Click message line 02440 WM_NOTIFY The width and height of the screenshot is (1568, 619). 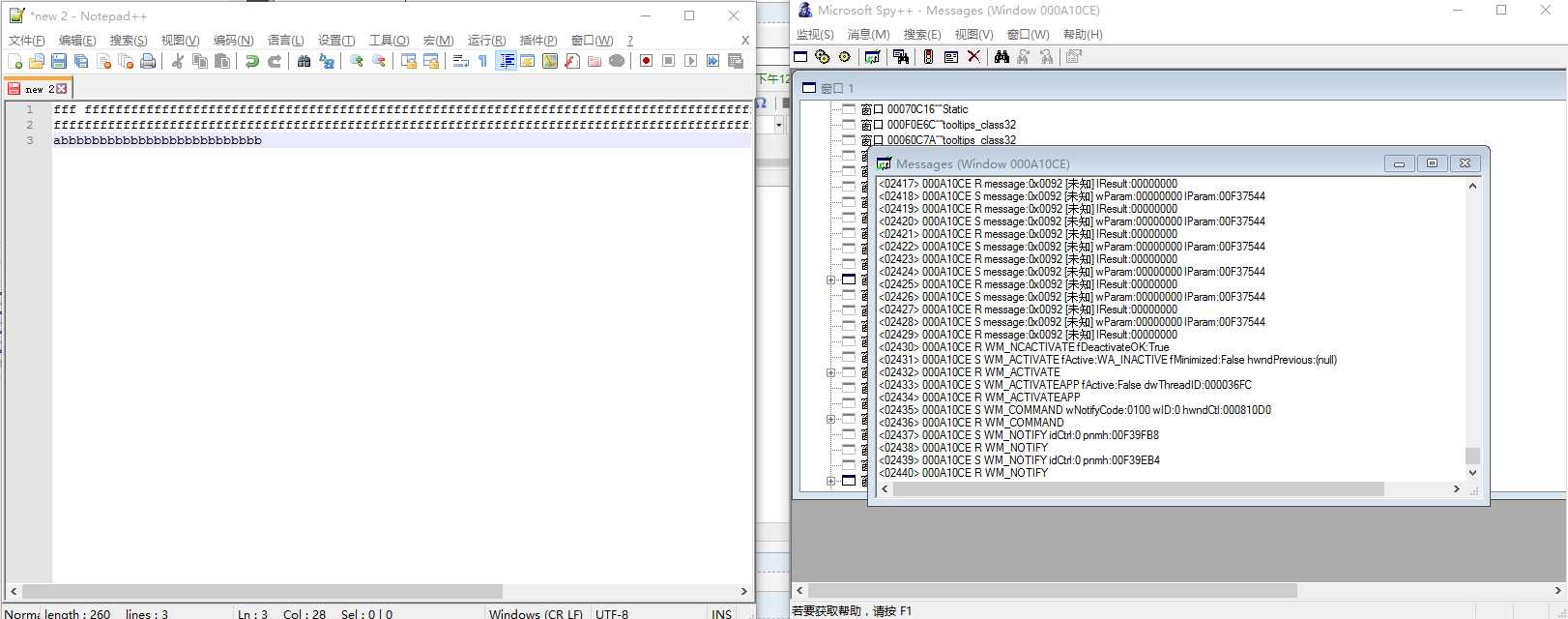click(x=964, y=473)
